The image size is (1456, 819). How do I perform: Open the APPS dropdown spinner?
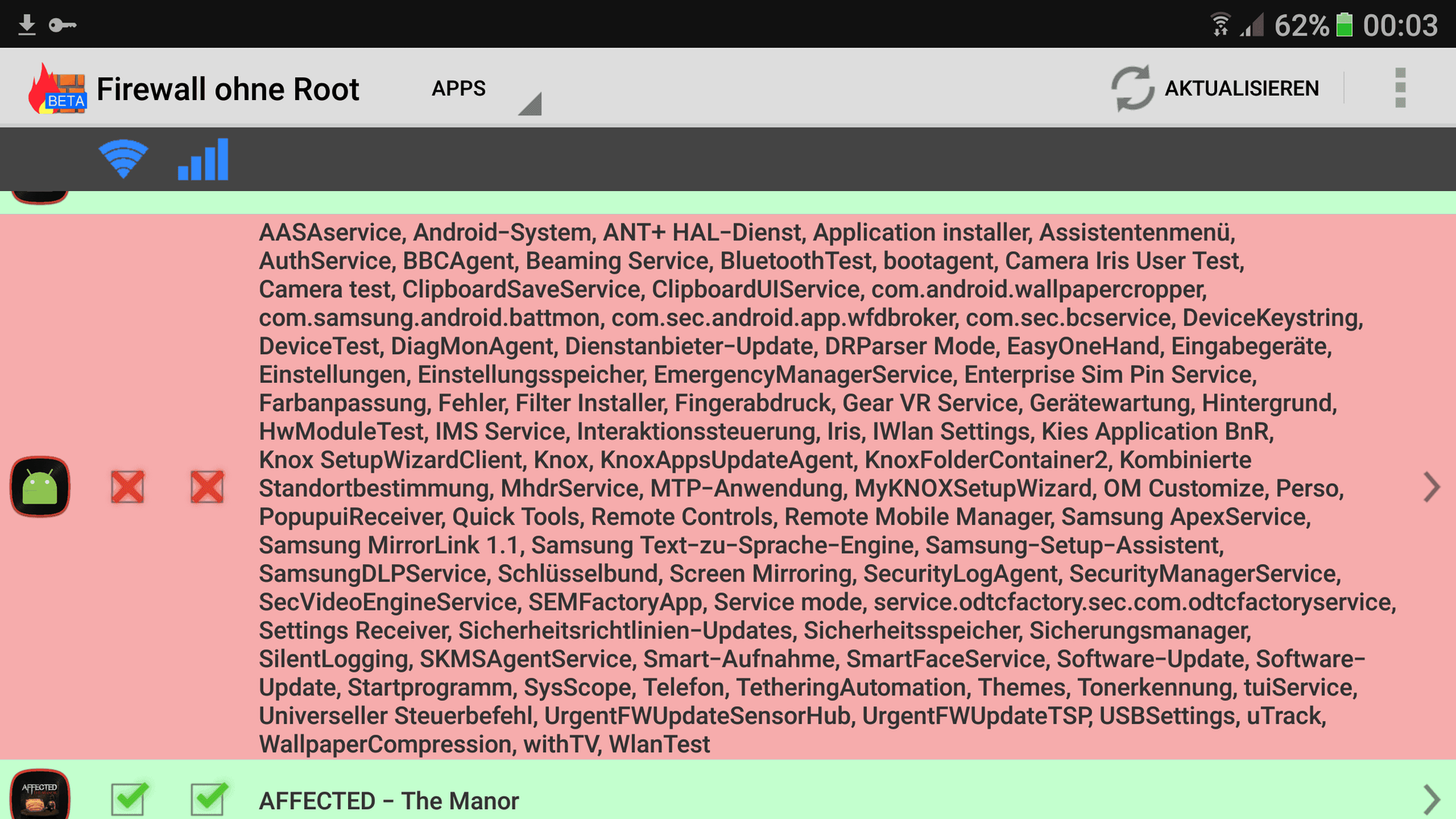(x=485, y=89)
